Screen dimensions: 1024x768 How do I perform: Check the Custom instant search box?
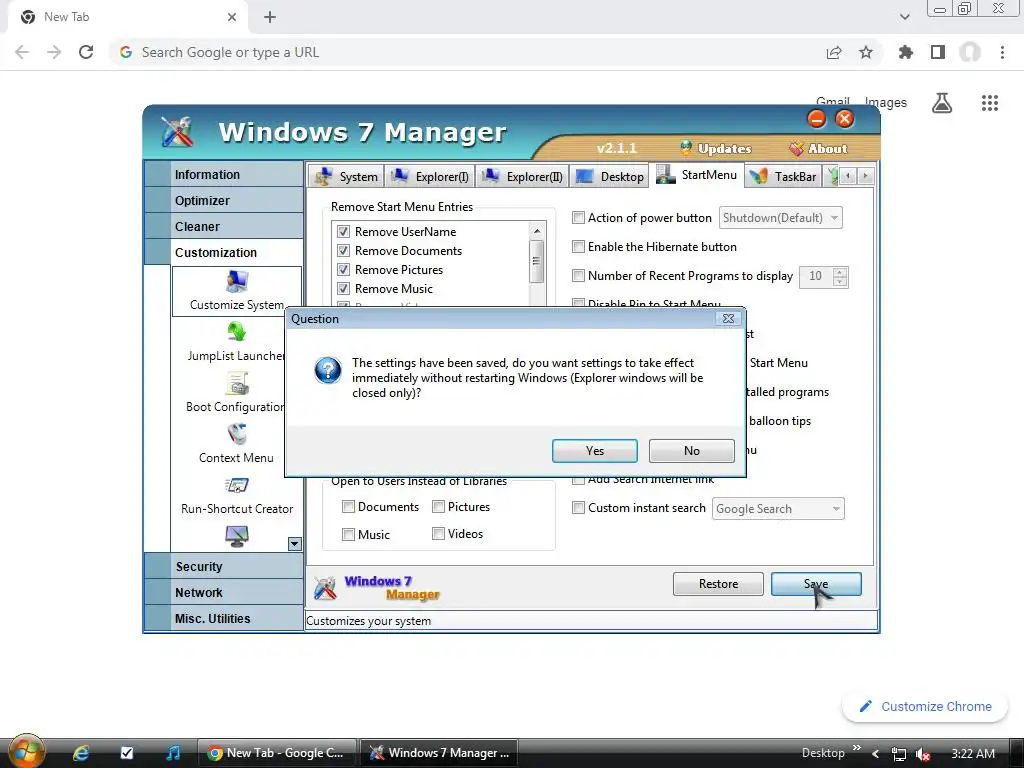(x=578, y=507)
